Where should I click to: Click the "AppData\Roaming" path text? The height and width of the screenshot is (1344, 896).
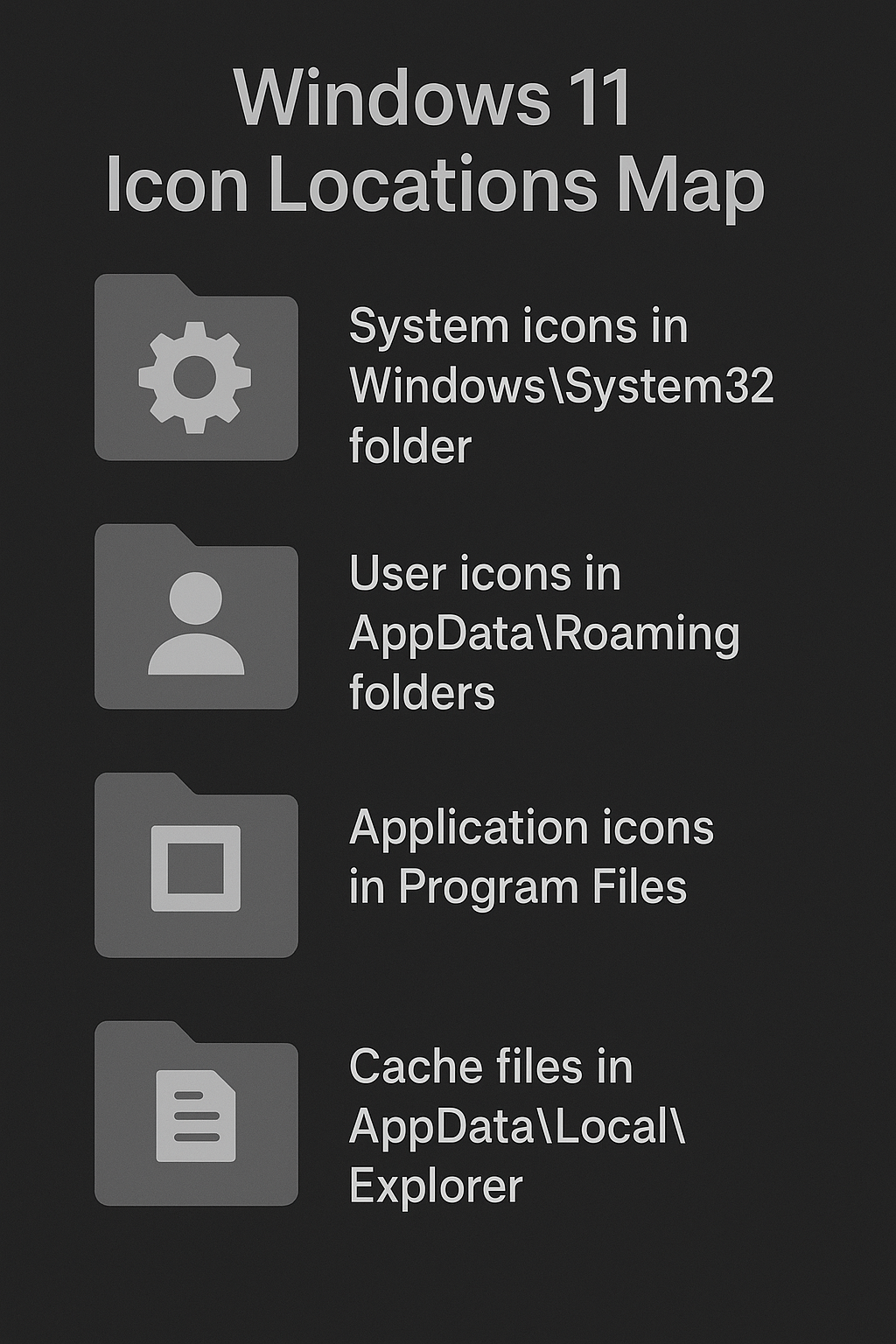point(544,634)
